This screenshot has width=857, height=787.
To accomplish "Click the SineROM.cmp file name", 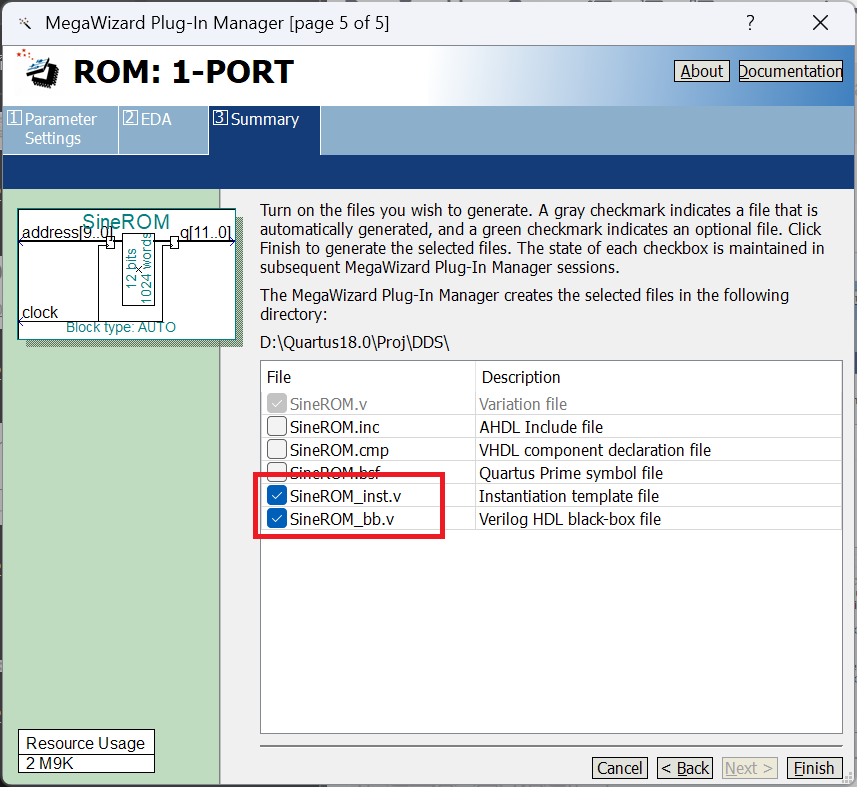I will click(x=339, y=450).
